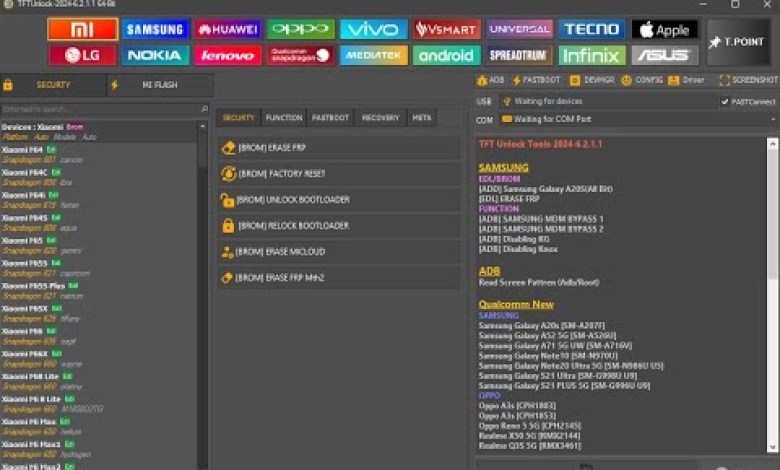Viewport: 780px width, 470px height.
Task: Select Xiaomi Mi4S in device list
Action: [x=98, y=223]
